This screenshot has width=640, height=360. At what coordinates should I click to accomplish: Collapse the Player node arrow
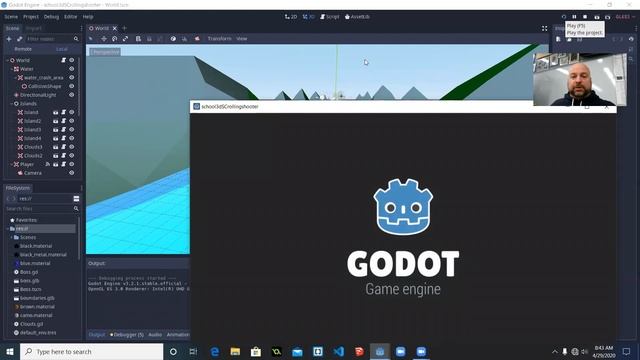tap(11, 164)
